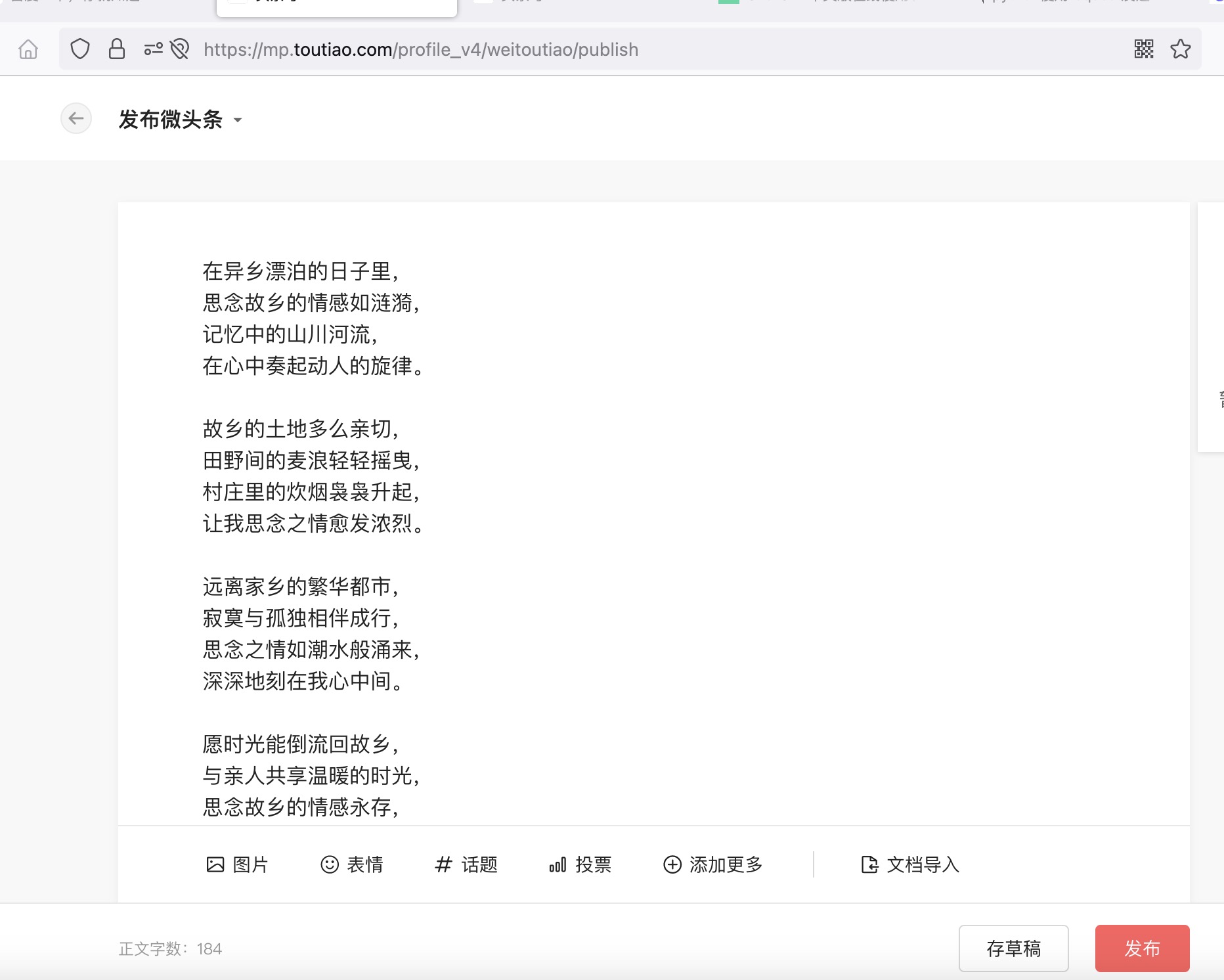Bookmark this page with the star icon
This screenshot has height=980, width=1224.
point(1181,49)
